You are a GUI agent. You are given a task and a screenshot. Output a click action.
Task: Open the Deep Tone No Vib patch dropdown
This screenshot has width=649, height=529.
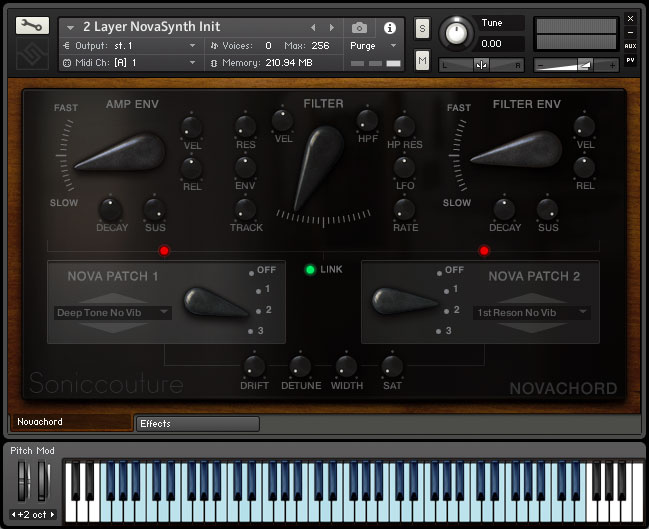[113, 313]
